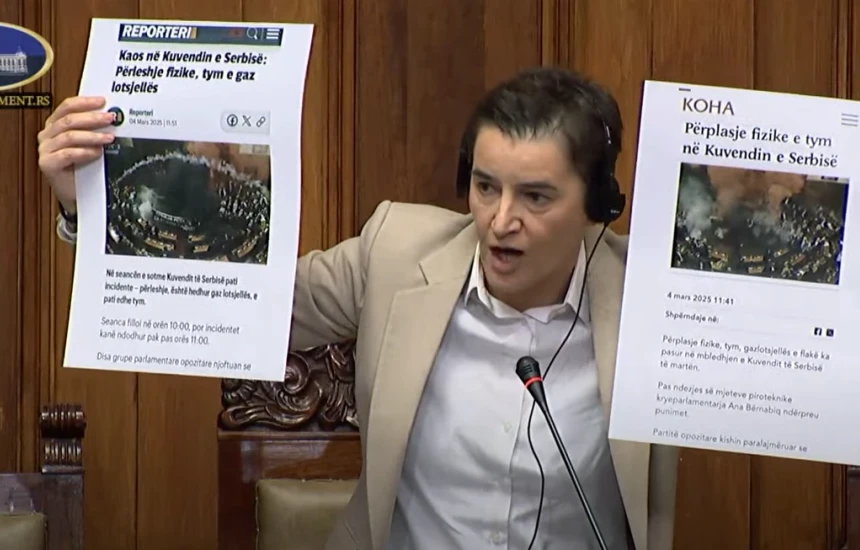This screenshot has height=550, width=860.
Task: Open the KOHA article smoke photo
Action: [x=759, y=223]
